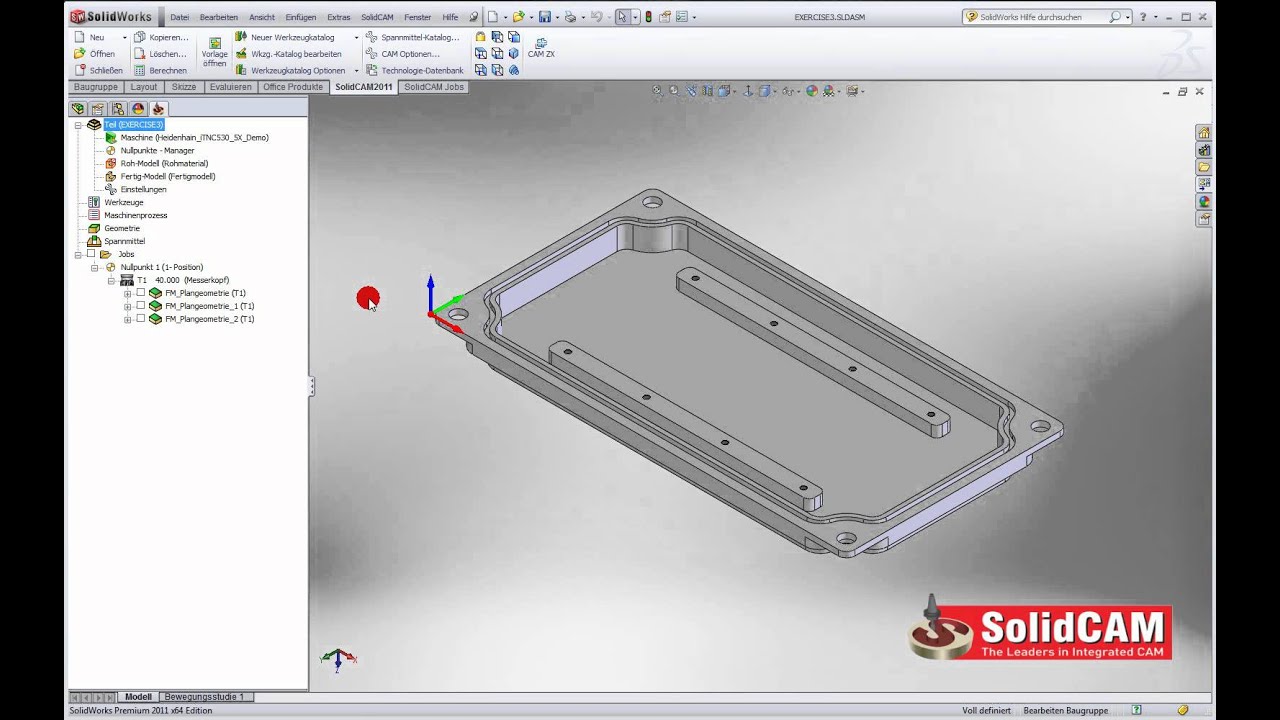Screen dimensions: 1280x720
Task: Click the Previous View icon
Action: pyautogui.click(x=692, y=91)
